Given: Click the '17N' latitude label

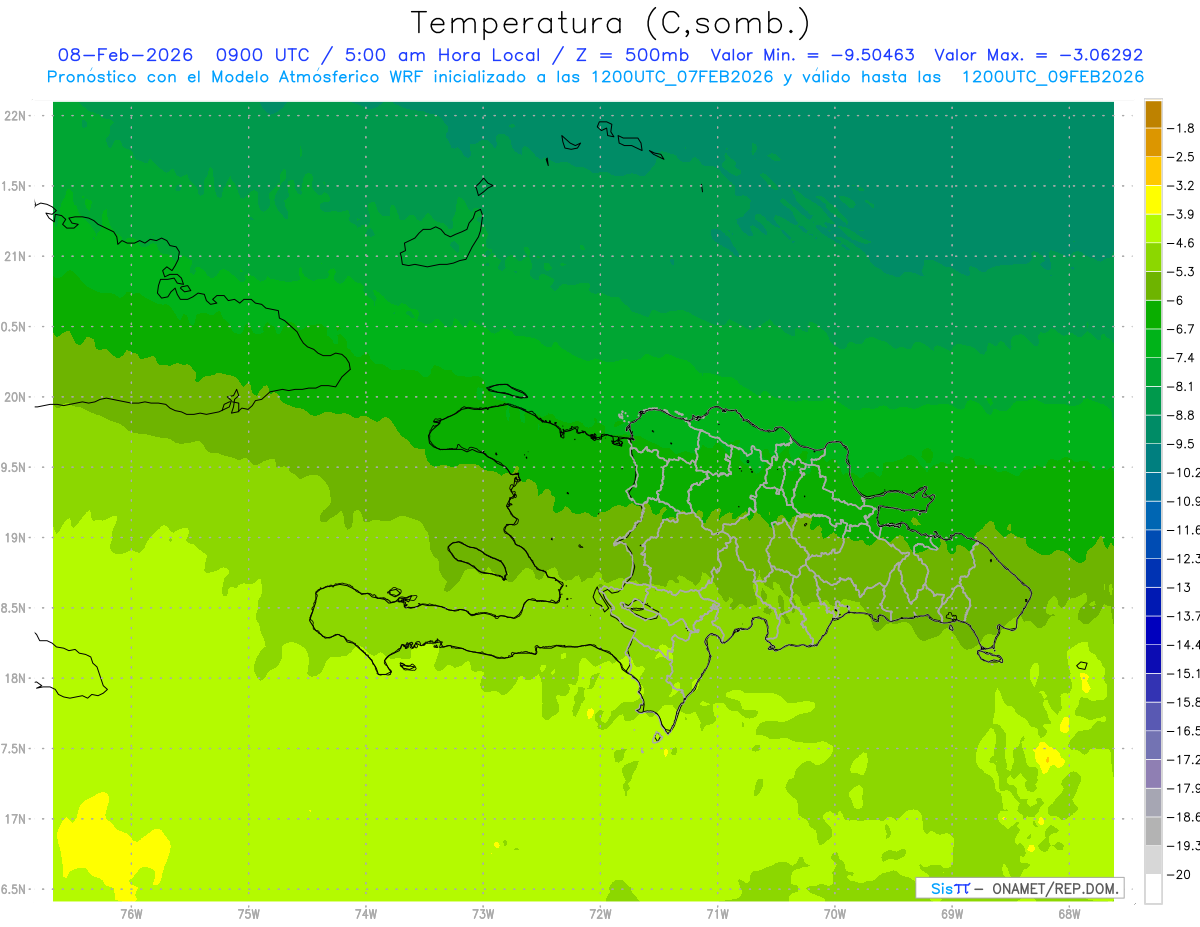Looking at the screenshot, I should [x=15, y=819].
